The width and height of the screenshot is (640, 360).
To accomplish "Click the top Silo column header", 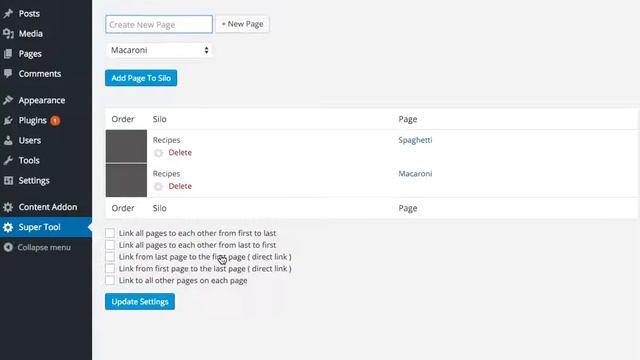I will coord(160,119).
